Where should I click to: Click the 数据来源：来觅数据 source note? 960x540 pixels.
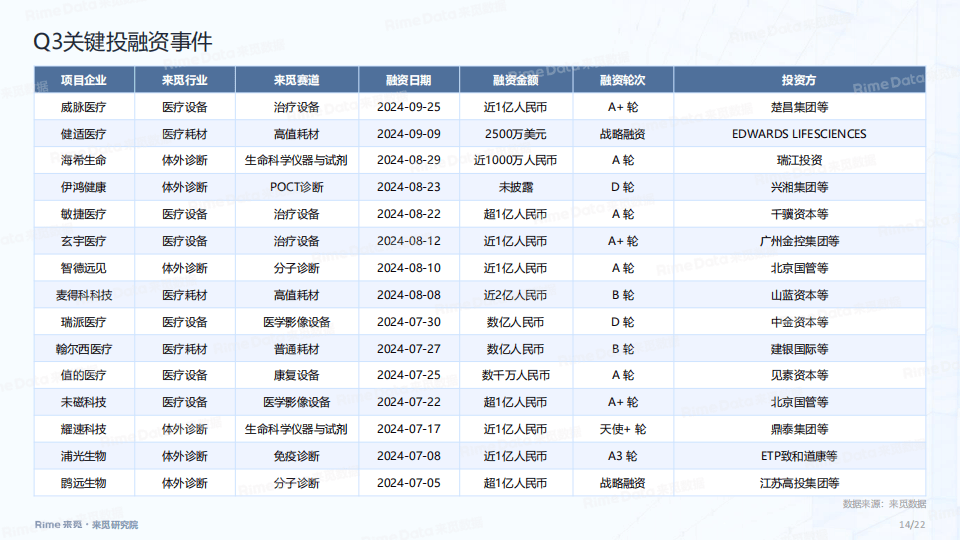pos(884,504)
